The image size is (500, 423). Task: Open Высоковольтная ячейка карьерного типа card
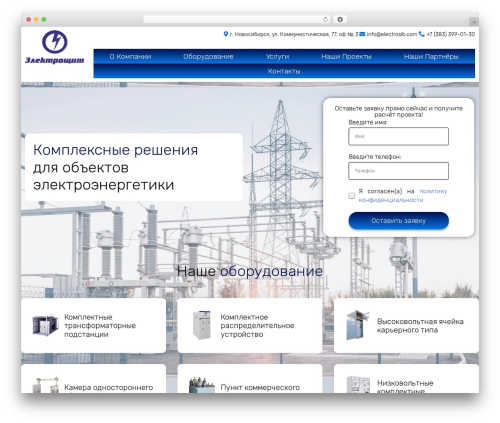click(406, 325)
